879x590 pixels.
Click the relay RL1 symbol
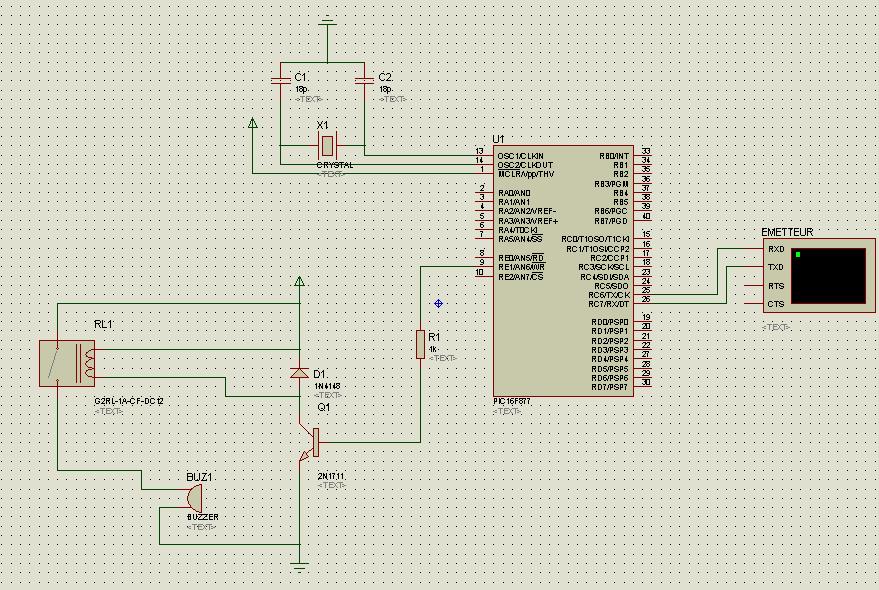tap(67, 363)
